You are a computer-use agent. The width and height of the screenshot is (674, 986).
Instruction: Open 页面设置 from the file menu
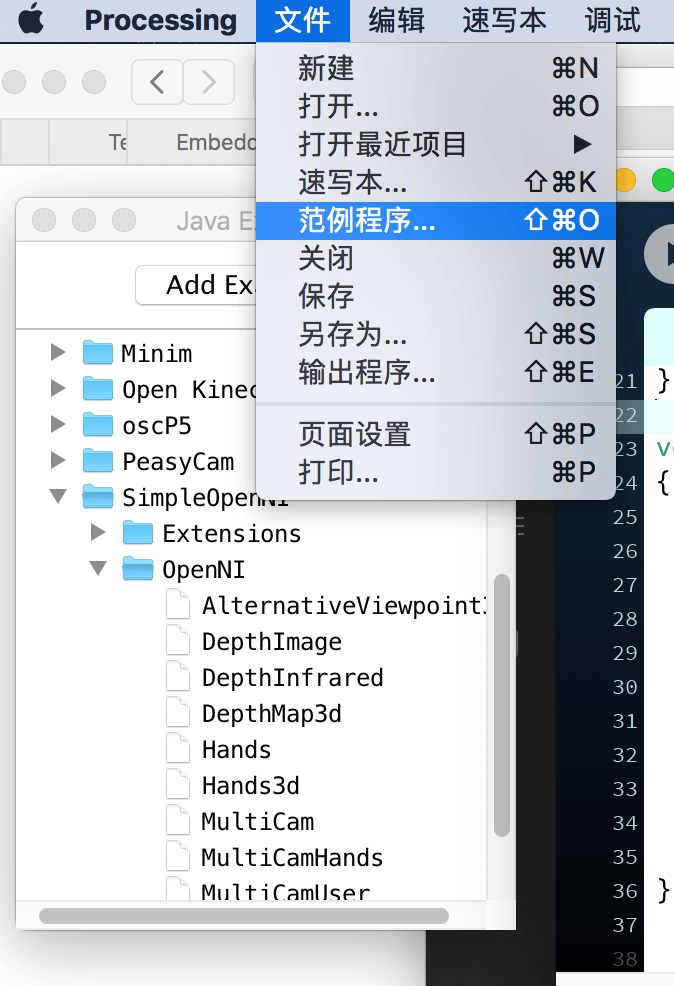436,434
